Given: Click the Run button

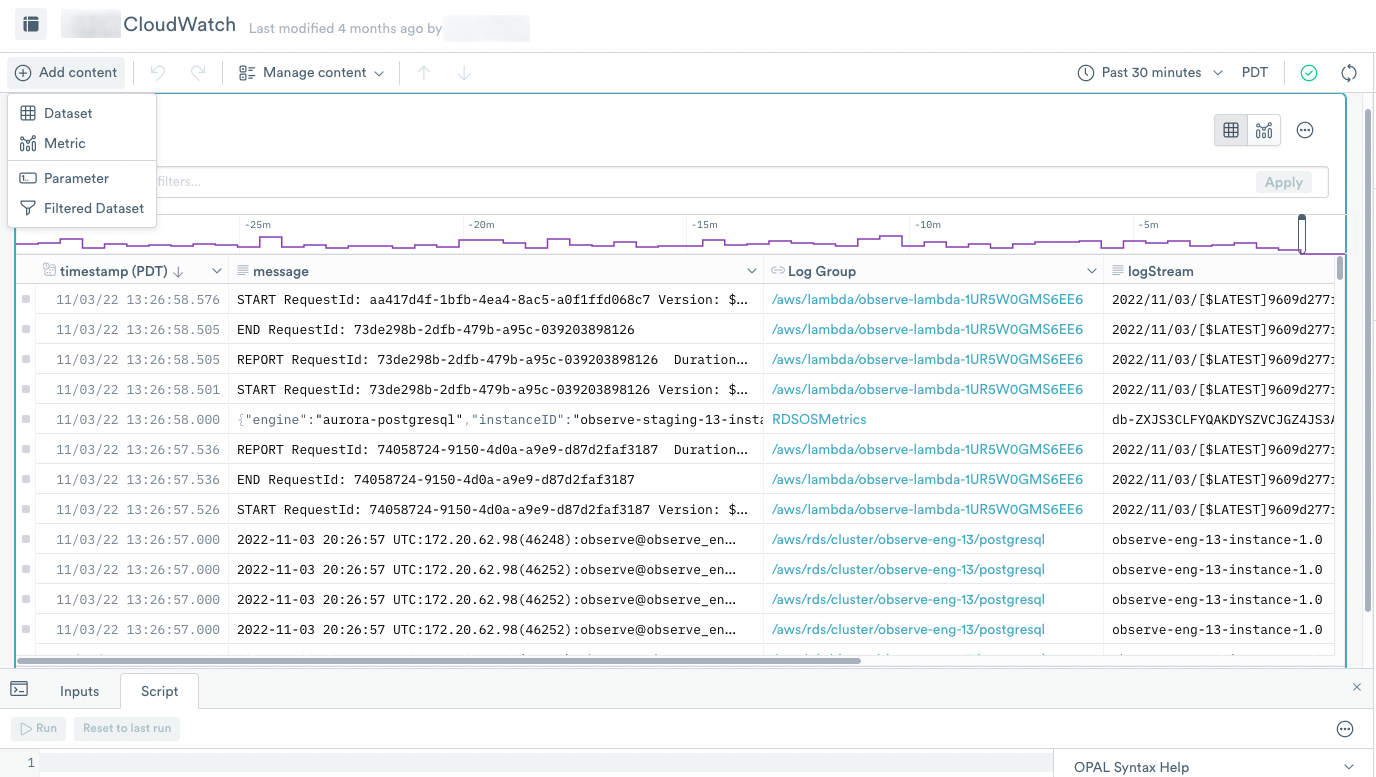Looking at the screenshot, I should click(39, 728).
